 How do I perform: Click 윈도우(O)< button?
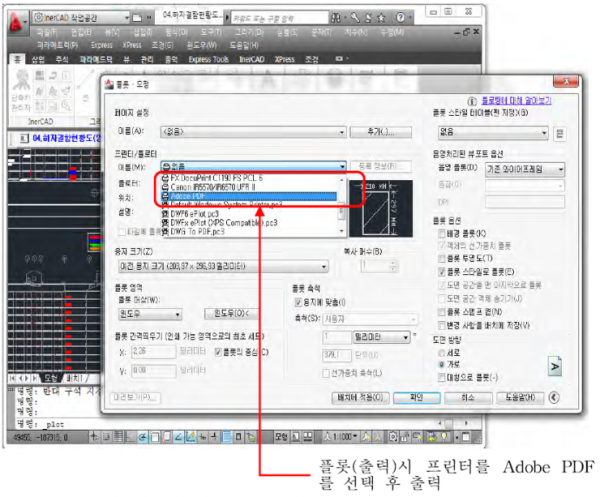(x=232, y=314)
